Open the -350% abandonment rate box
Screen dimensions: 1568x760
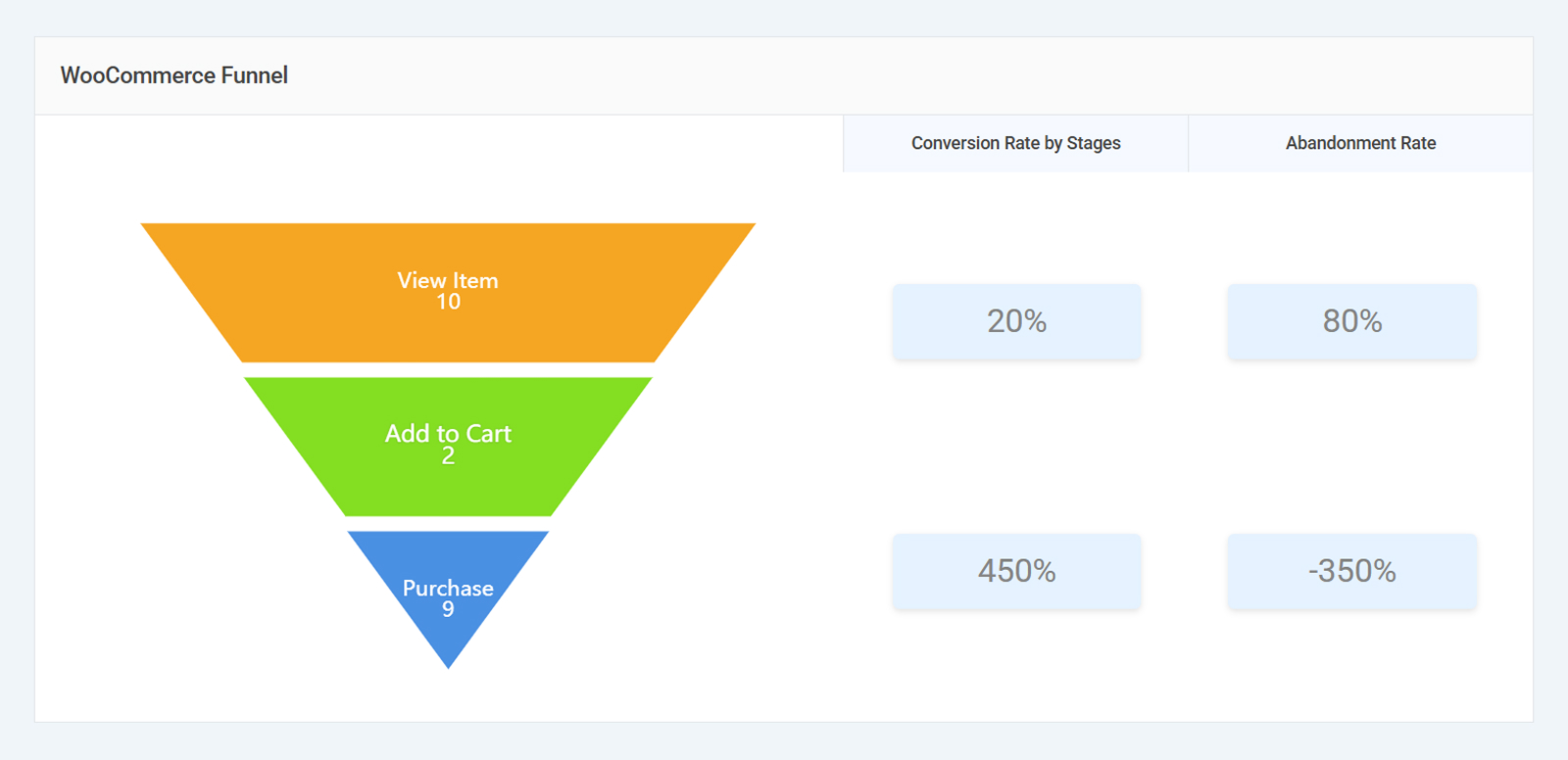1351,571
